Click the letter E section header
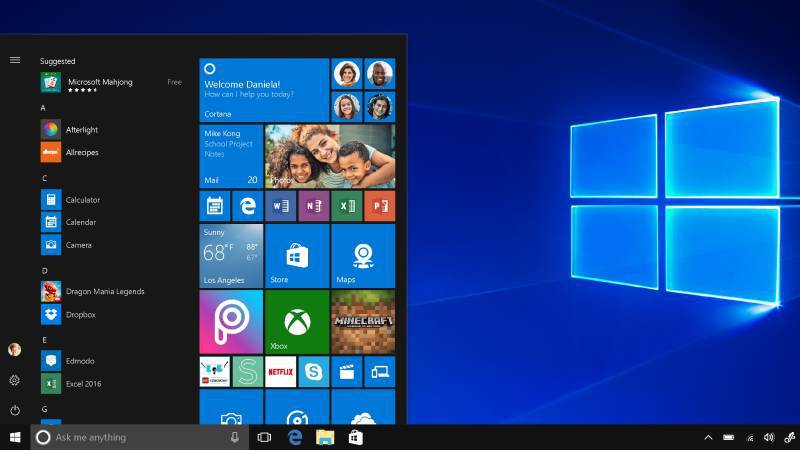The width and height of the screenshot is (800, 450). point(44,340)
